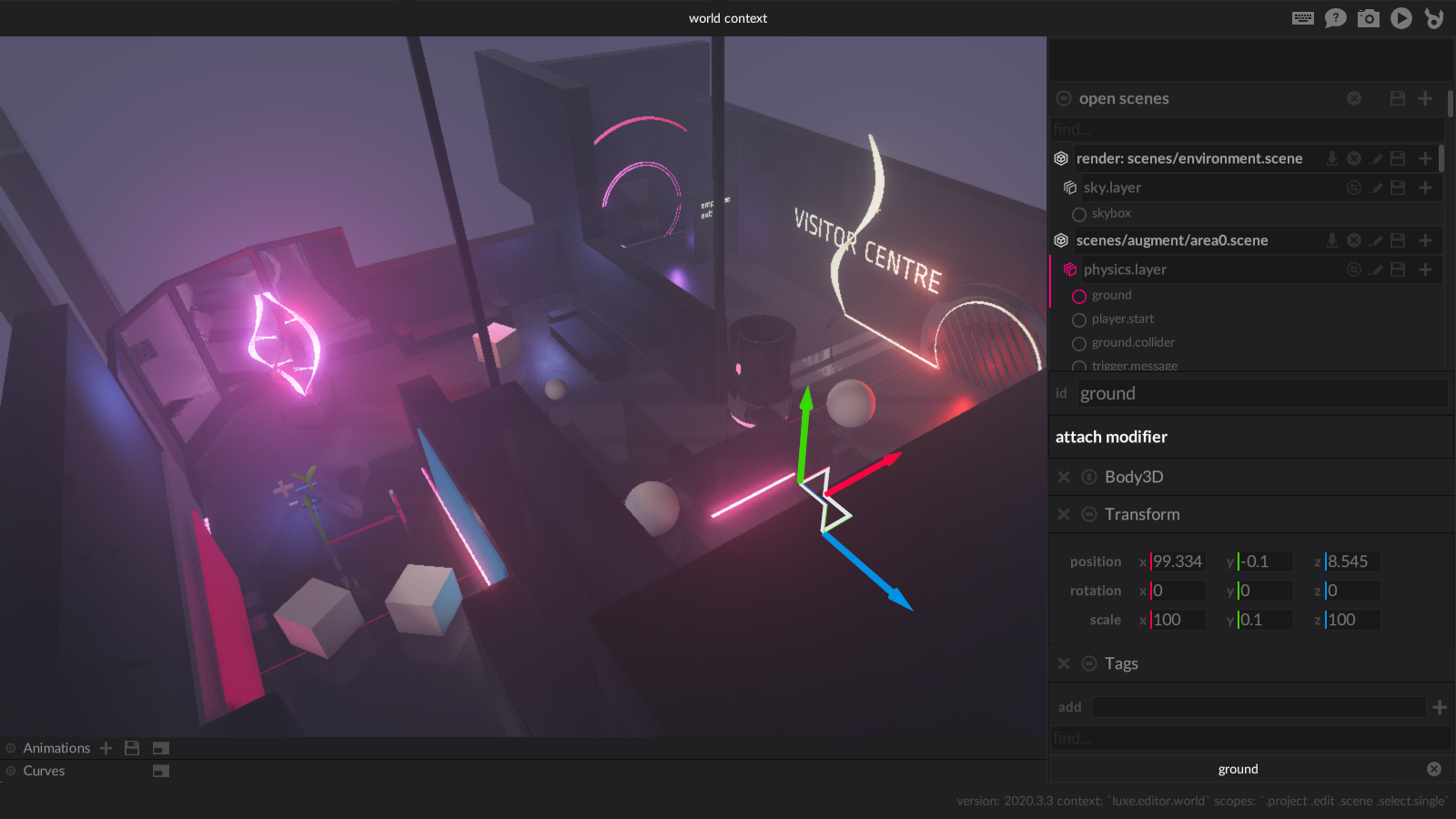
Task: Toggle the pink physics.layer icon
Action: pyautogui.click(x=1070, y=269)
